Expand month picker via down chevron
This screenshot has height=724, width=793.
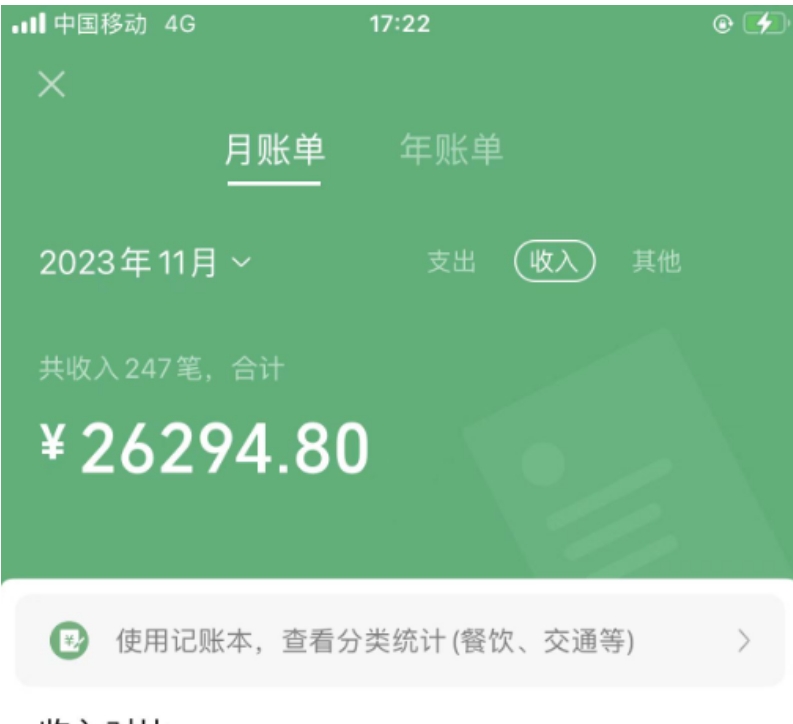pos(241,262)
